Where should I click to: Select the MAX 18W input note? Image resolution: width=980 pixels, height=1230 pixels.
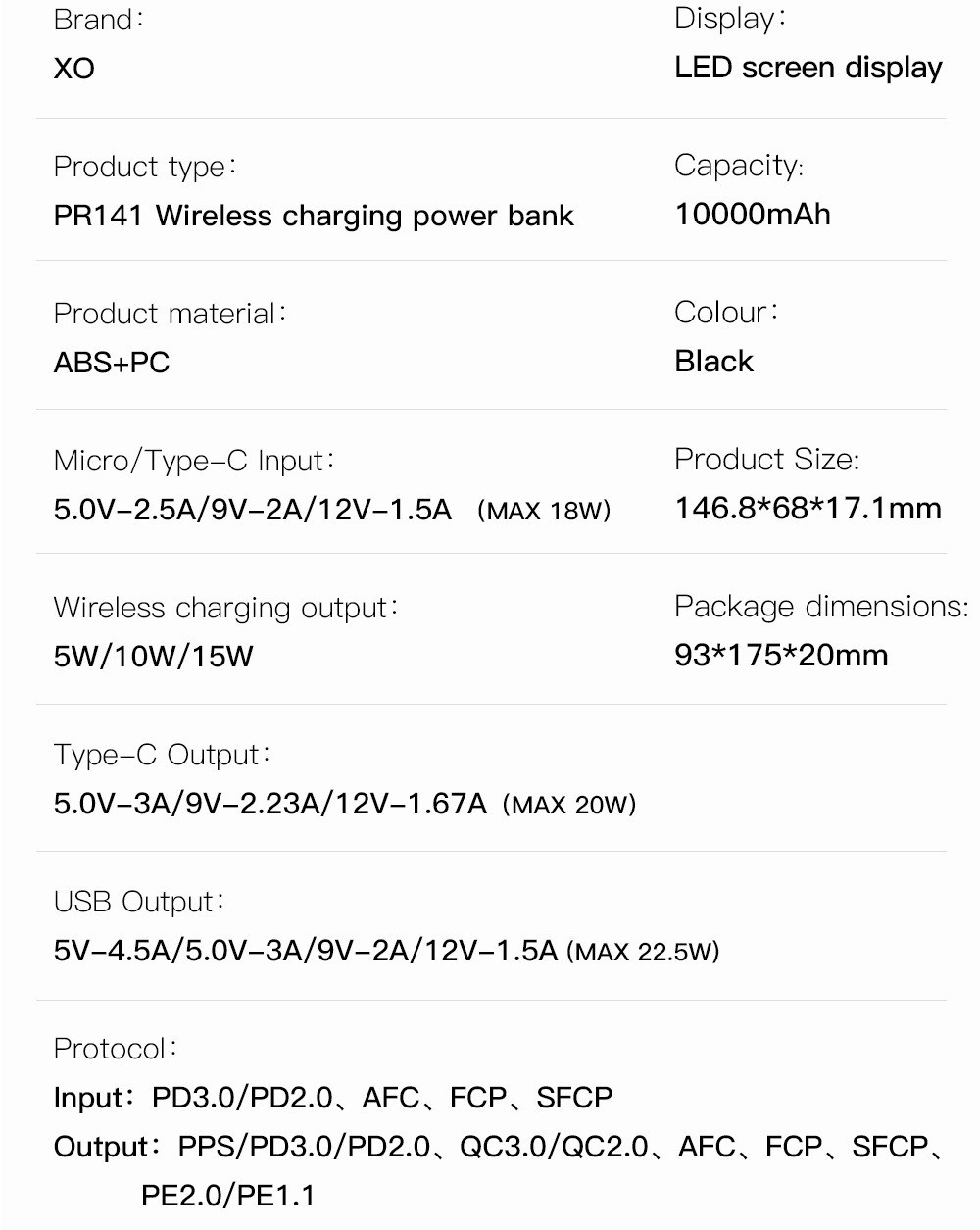click(545, 511)
